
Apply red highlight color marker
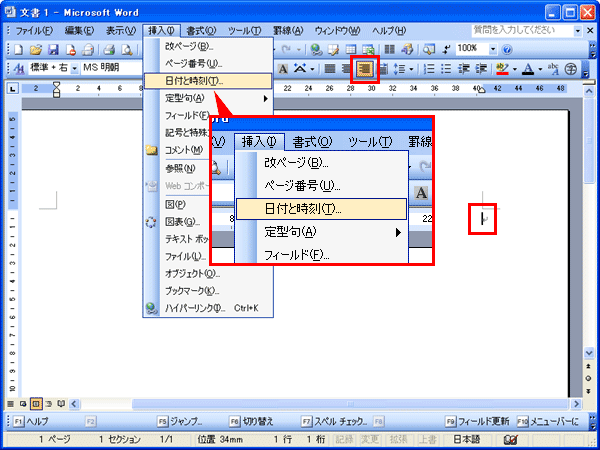pos(502,69)
